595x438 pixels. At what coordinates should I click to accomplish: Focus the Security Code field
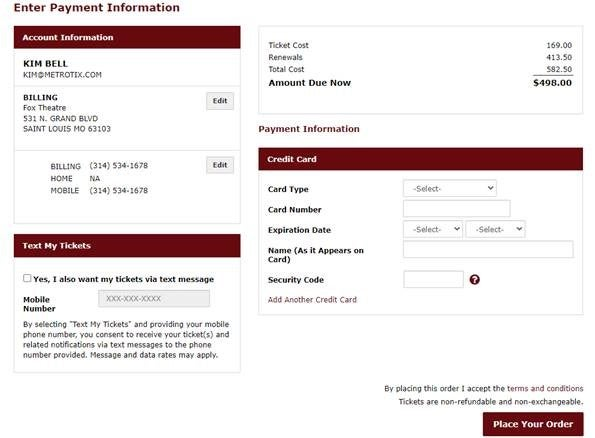click(433, 279)
